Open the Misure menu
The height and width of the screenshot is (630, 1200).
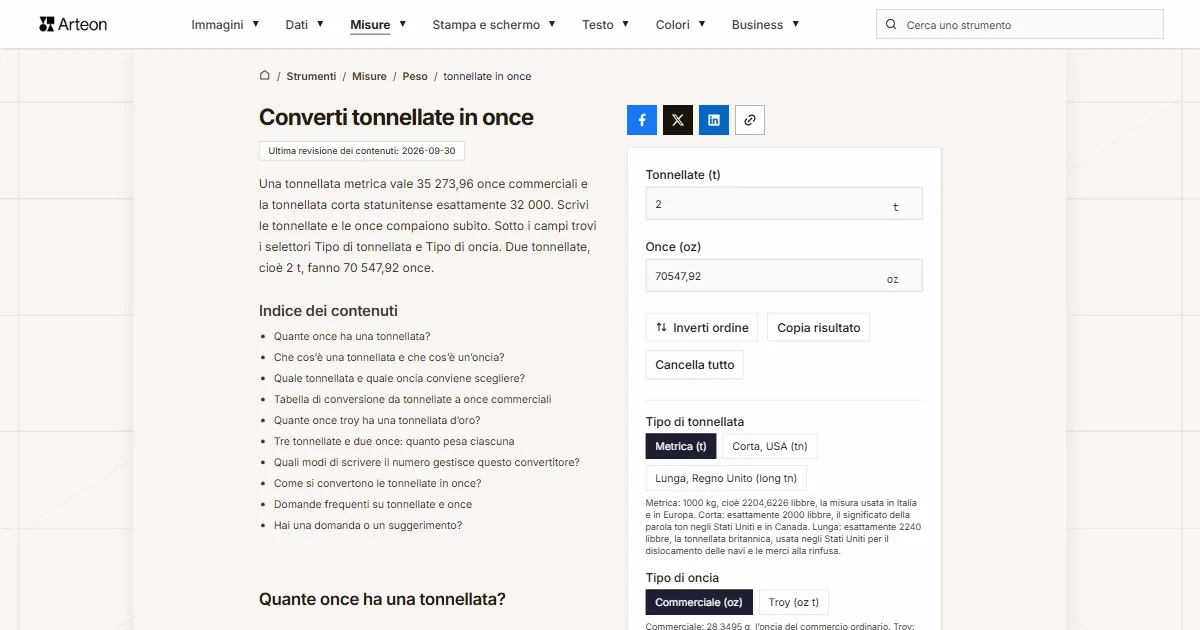378,25
